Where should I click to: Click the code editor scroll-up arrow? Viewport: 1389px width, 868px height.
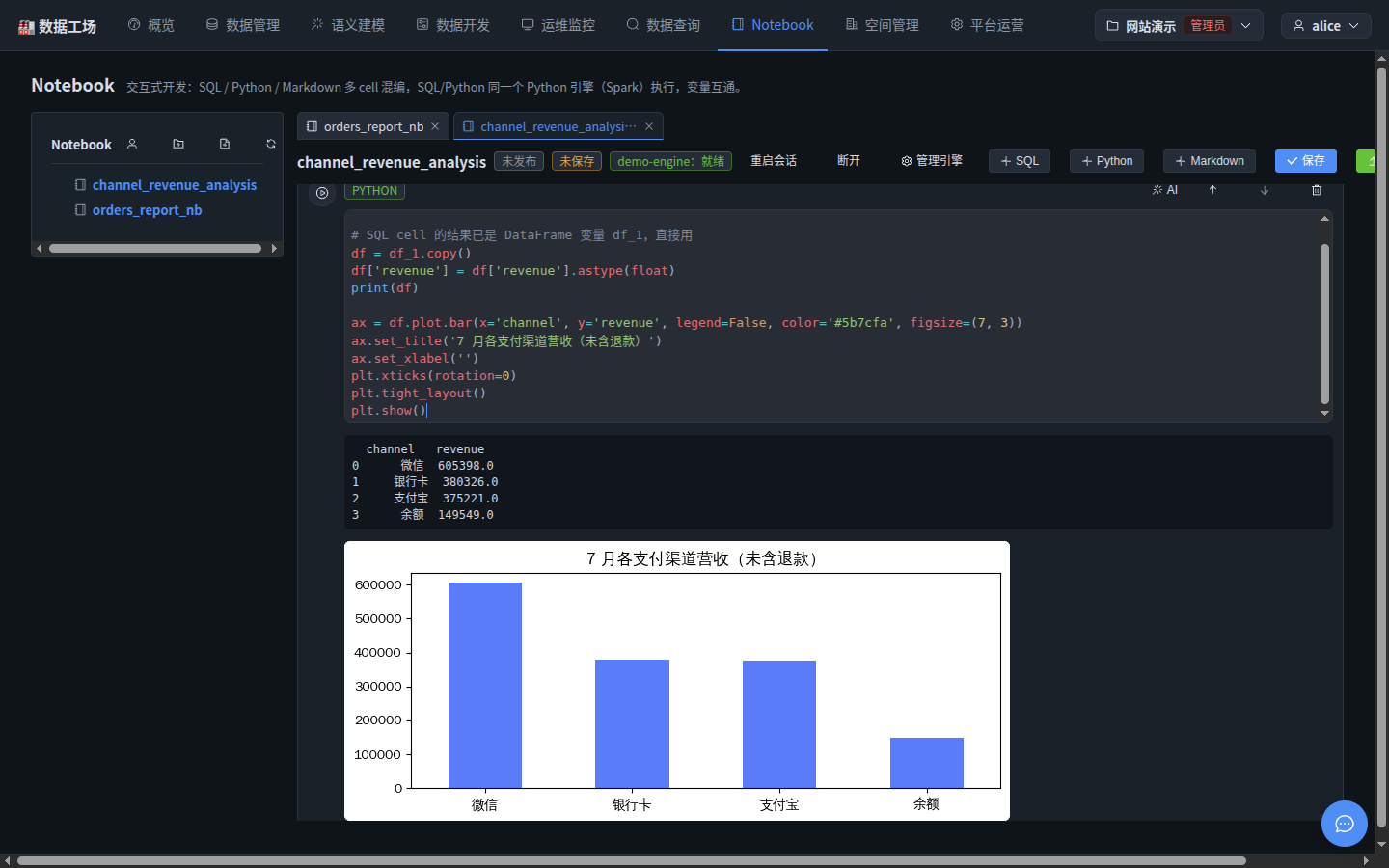click(x=1324, y=219)
